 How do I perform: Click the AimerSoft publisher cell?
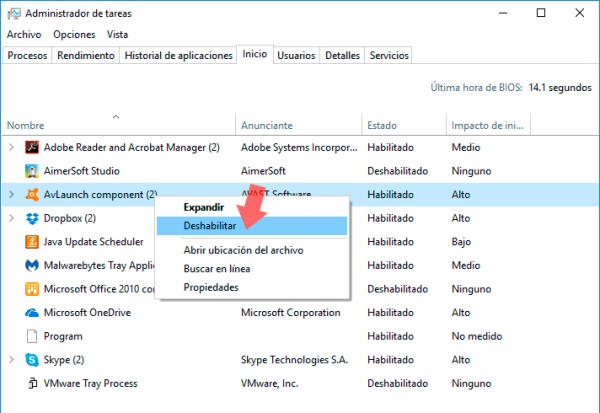click(263, 171)
